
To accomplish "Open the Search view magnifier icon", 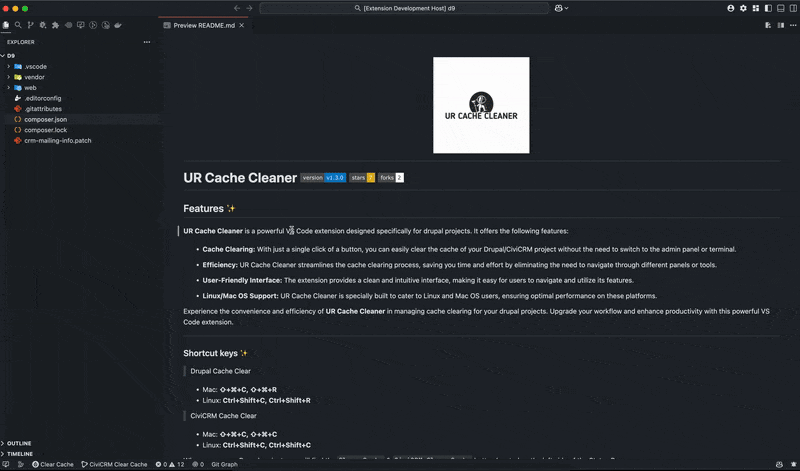I will pyautogui.click(x=18, y=25).
